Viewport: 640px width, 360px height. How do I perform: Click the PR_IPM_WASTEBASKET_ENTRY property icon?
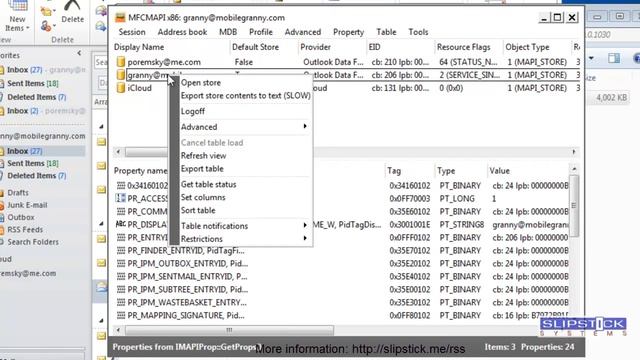click(121, 302)
